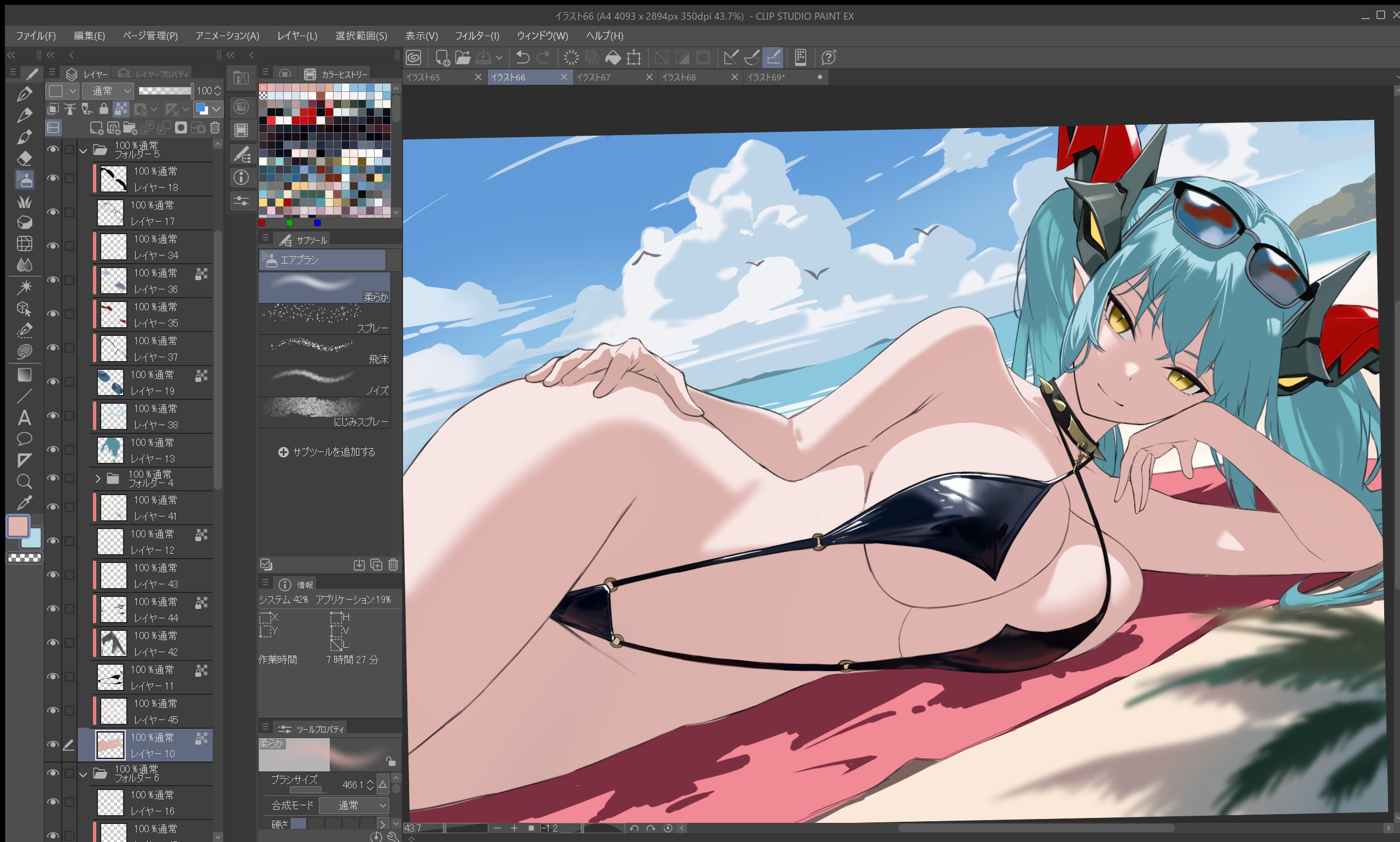The width and height of the screenshot is (1400, 842).
Task: Click the Undo arrow in command bar
Action: click(x=523, y=57)
